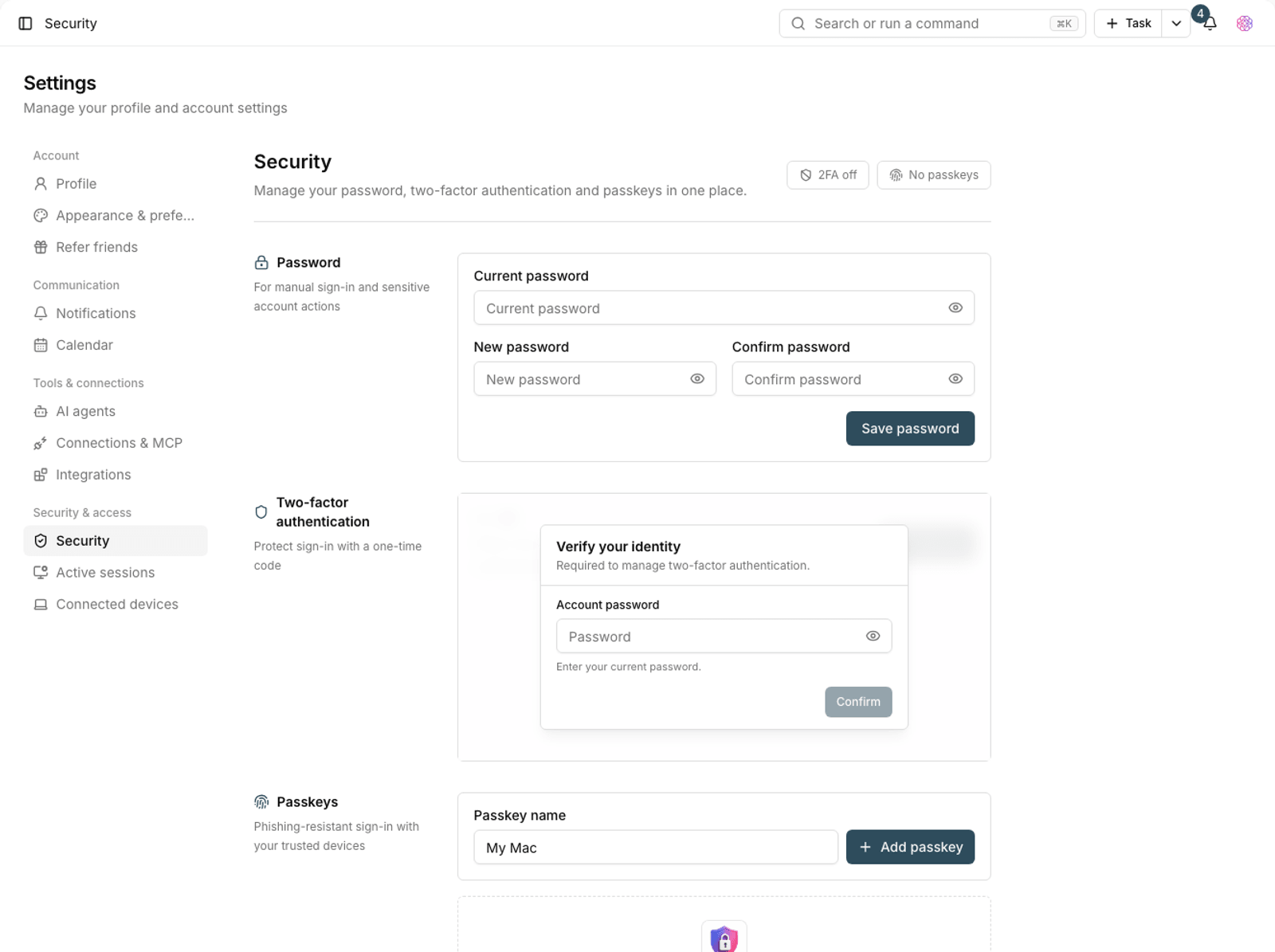This screenshot has height=952, width=1275.
Task: Toggle the sidebar panel icon
Action: [25, 23]
